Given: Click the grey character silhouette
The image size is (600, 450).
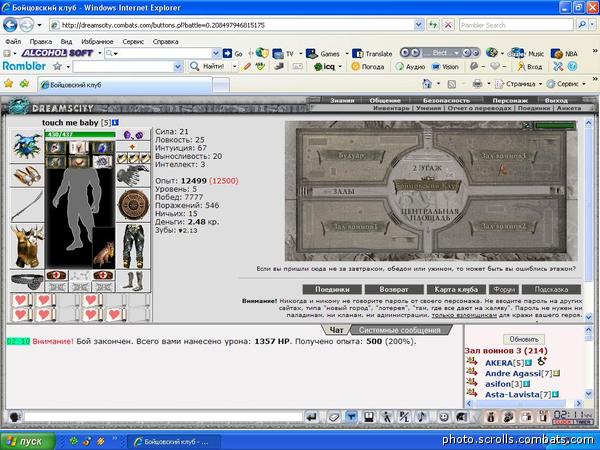Looking at the screenshot, I should (77, 209).
